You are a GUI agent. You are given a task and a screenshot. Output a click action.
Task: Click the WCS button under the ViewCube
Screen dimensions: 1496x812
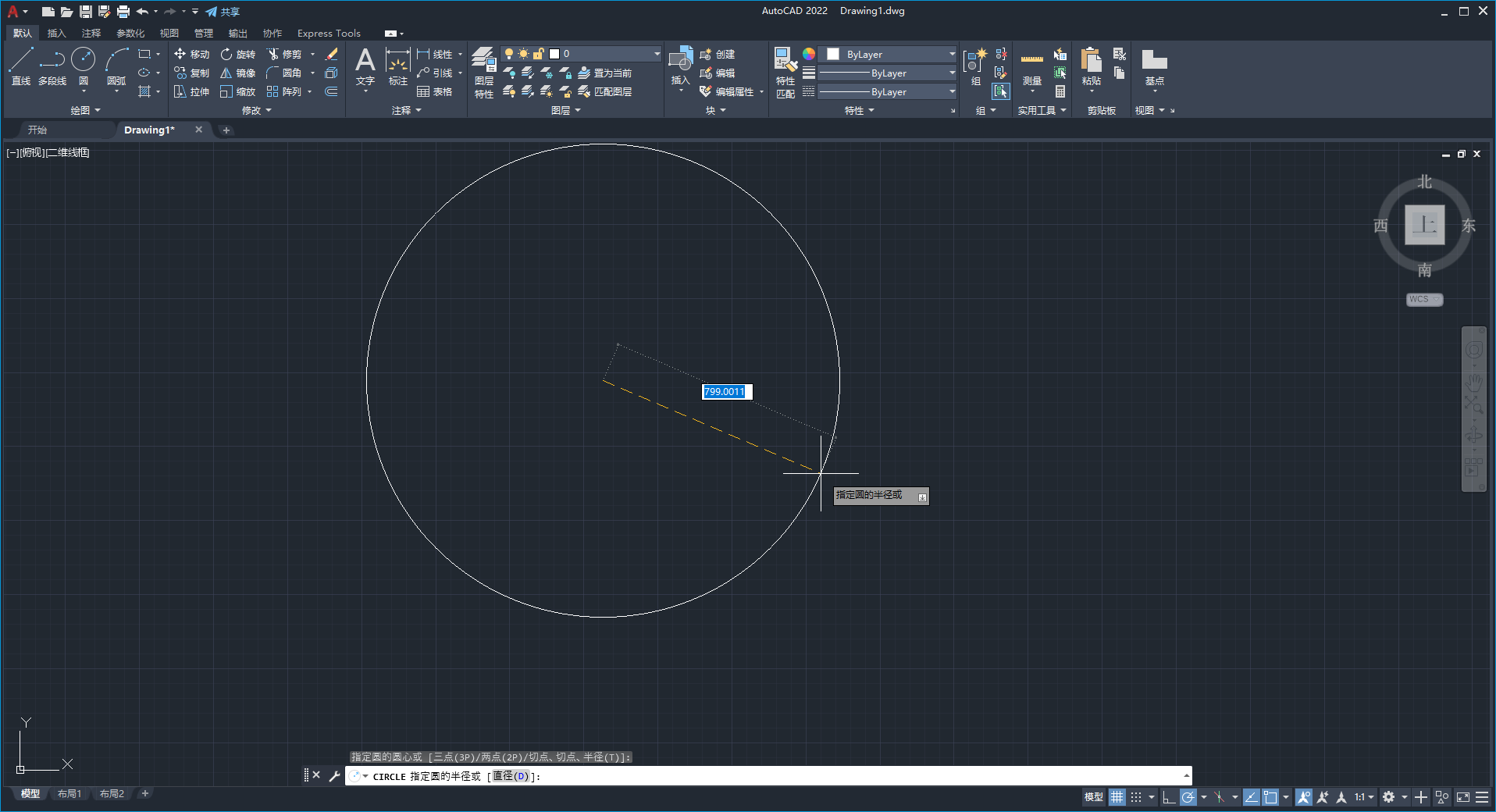coord(1425,300)
